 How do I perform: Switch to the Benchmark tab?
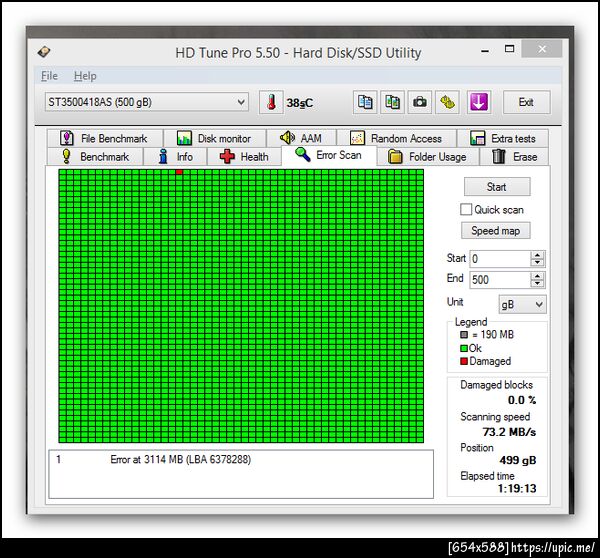point(95,157)
